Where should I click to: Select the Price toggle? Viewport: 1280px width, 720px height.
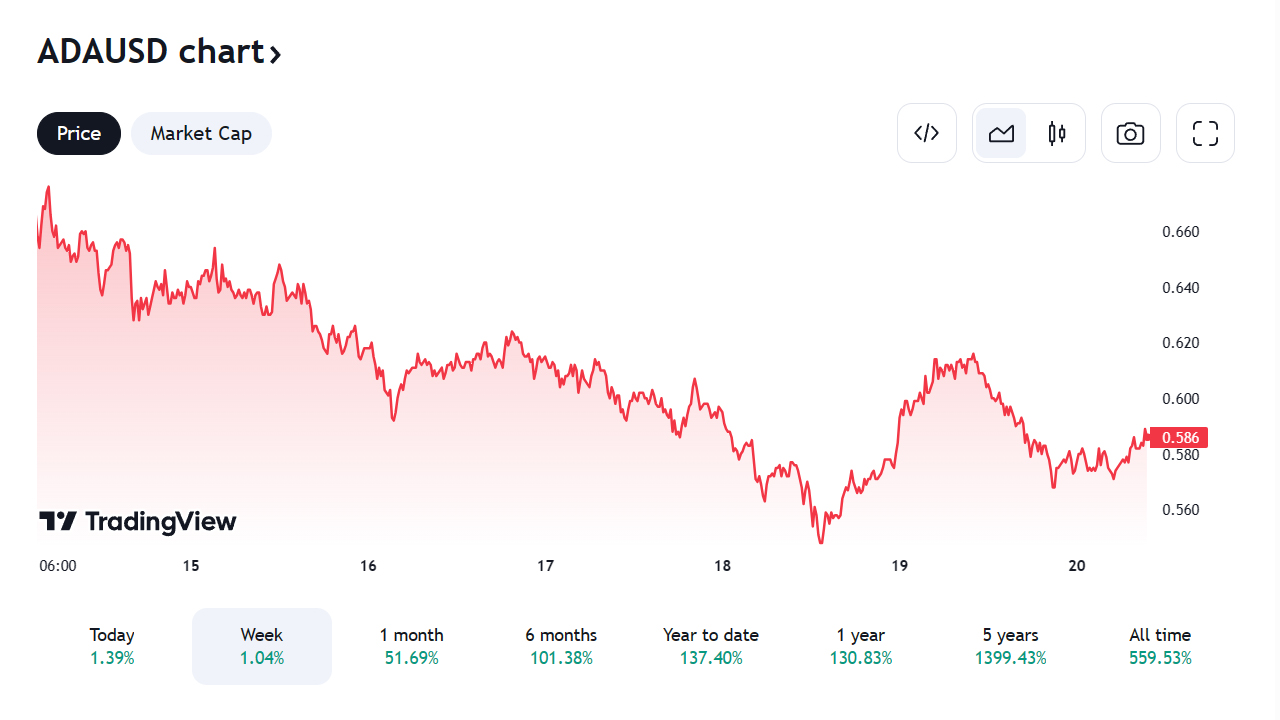click(79, 133)
